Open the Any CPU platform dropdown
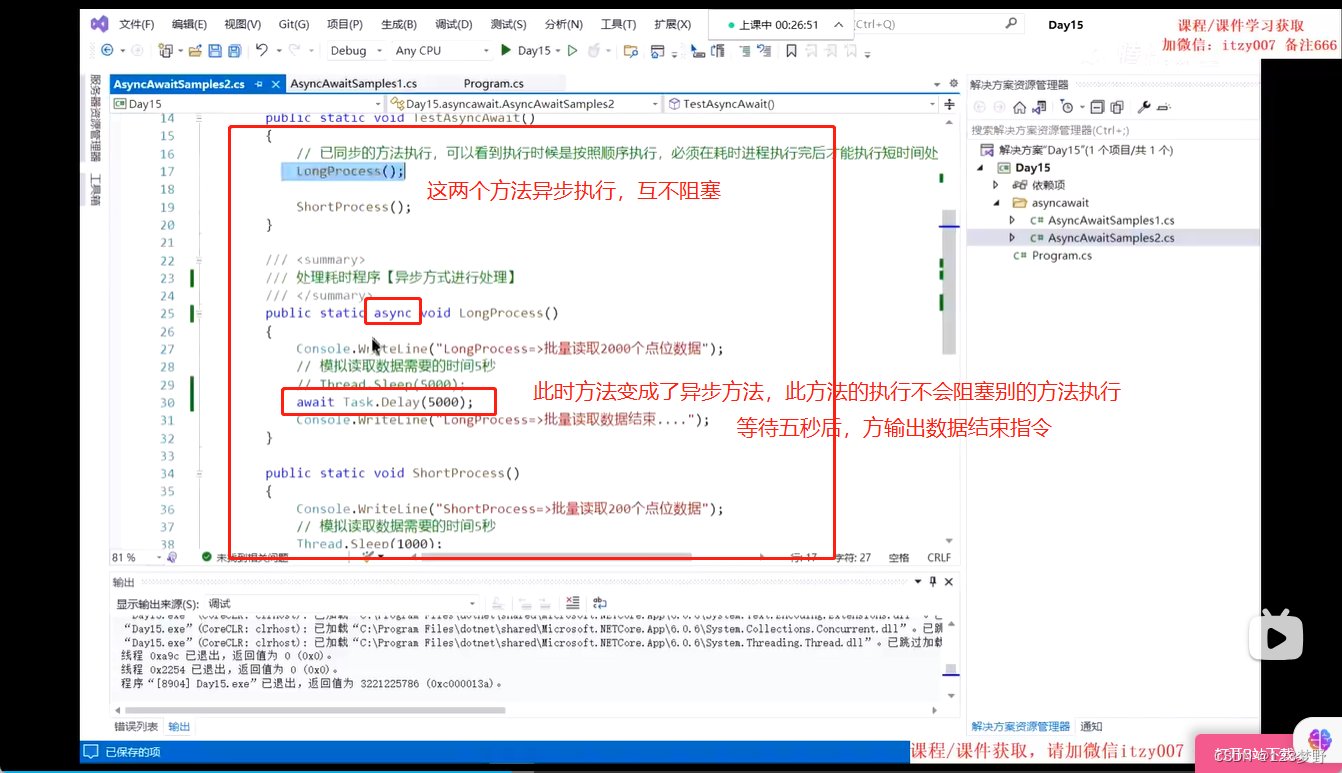This screenshot has width=1342, height=773. point(443,50)
